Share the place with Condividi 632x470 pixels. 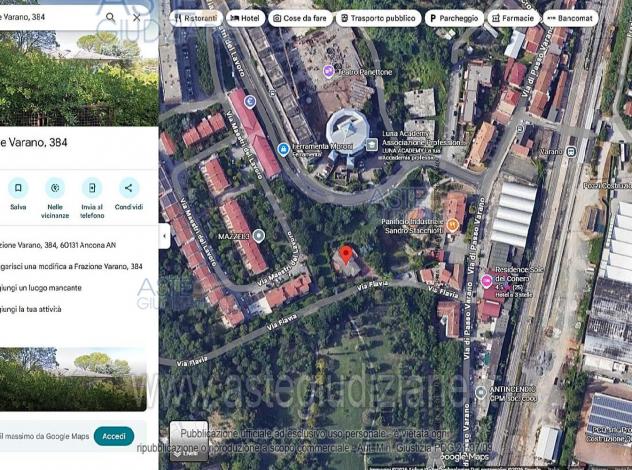[x=129, y=188]
